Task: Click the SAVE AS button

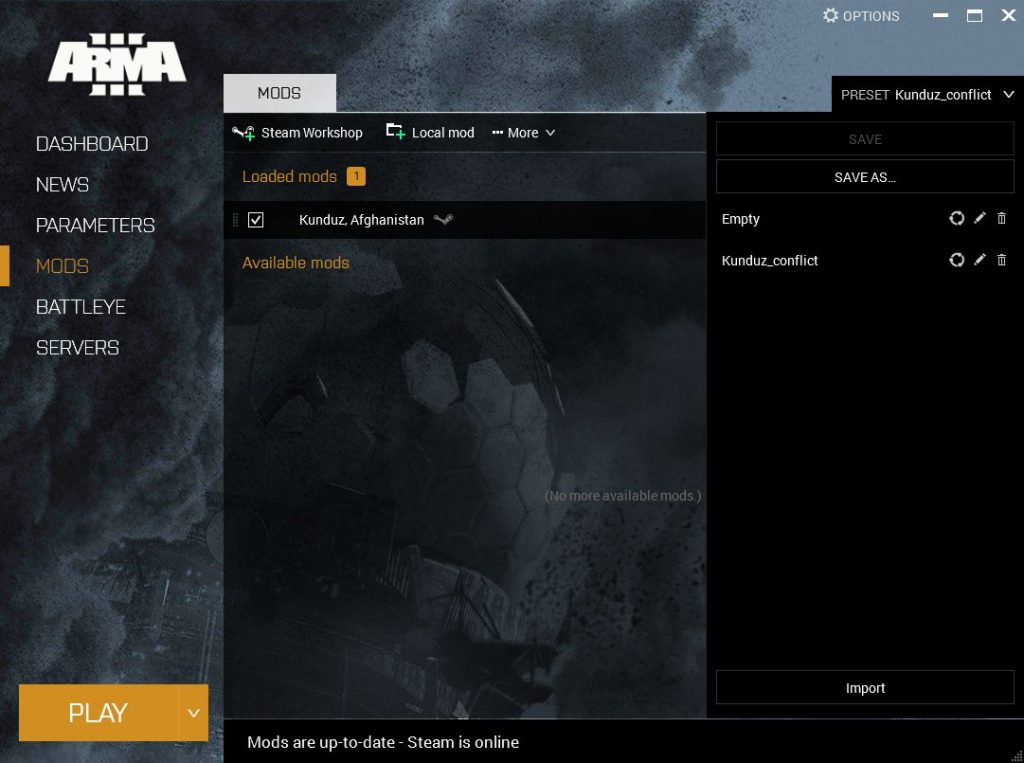Action: 864,176
